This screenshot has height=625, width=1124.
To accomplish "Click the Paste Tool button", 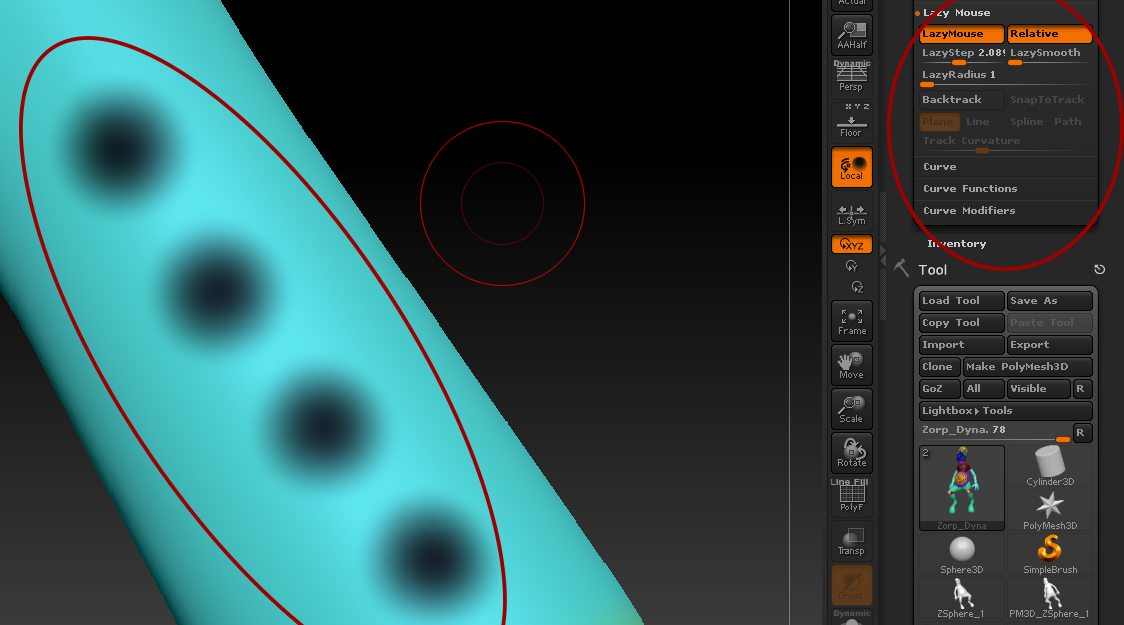I will [x=1049, y=323].
